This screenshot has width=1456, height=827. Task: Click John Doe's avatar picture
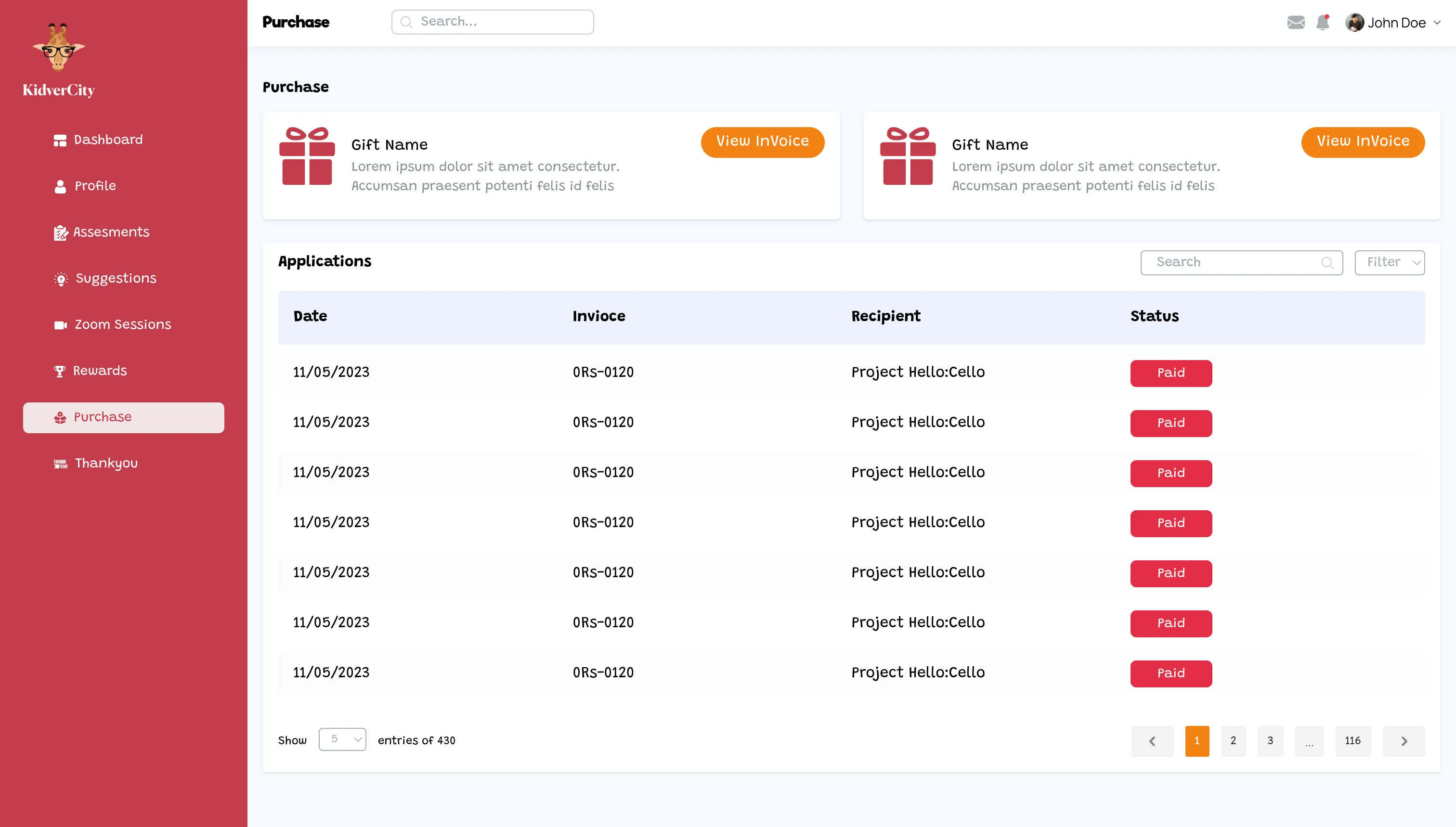[x=1354, y=22]
